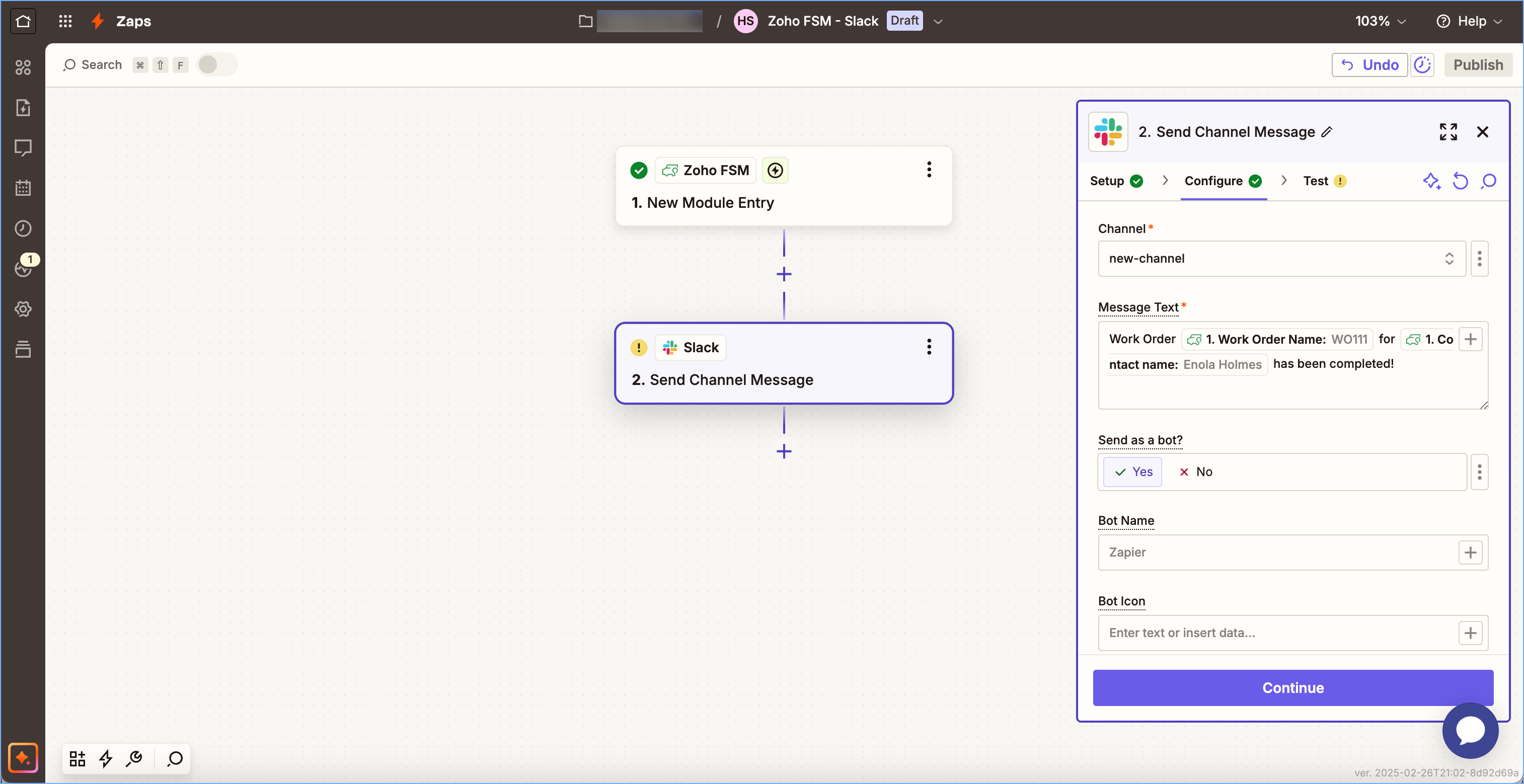Open the apps grid launcher icon
Image resolution: width=1524 pixels, height=784 pixels.
(x=65, y=21)
